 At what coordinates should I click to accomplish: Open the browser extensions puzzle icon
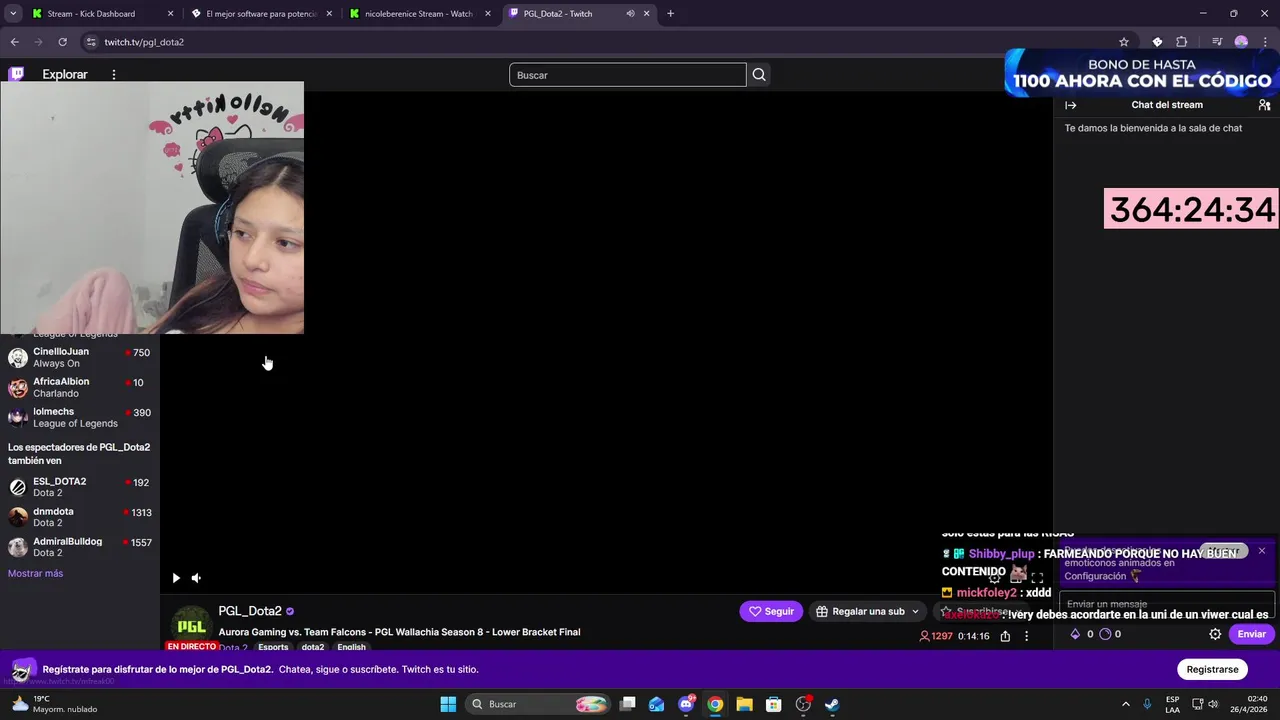tap(1181, 42)
